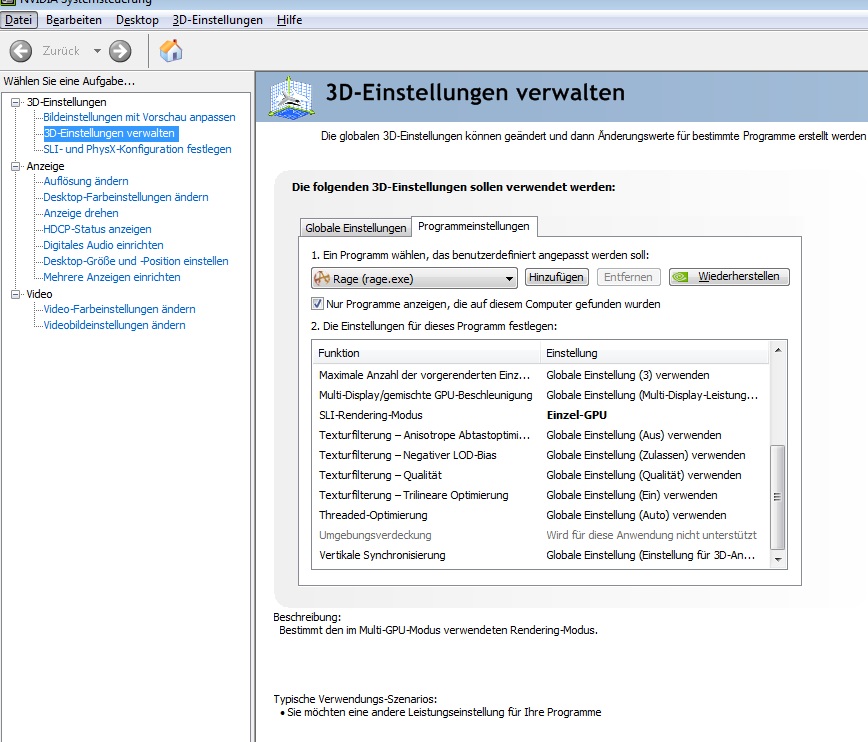Click the scroll up arrow of settings list
Image resolution: width=868 pixels, height=742 pixels.
(778, 350)
